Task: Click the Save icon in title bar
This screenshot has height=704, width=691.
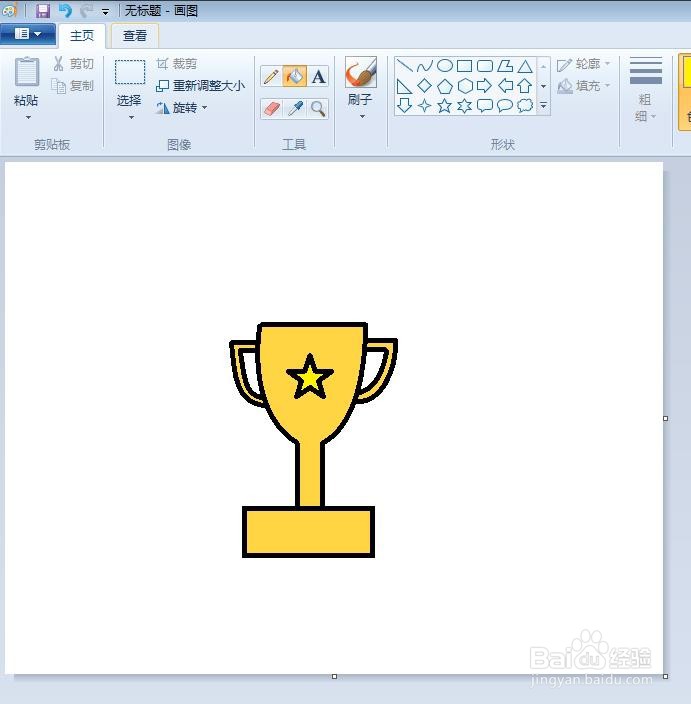Action: click(x=43, y=10)
